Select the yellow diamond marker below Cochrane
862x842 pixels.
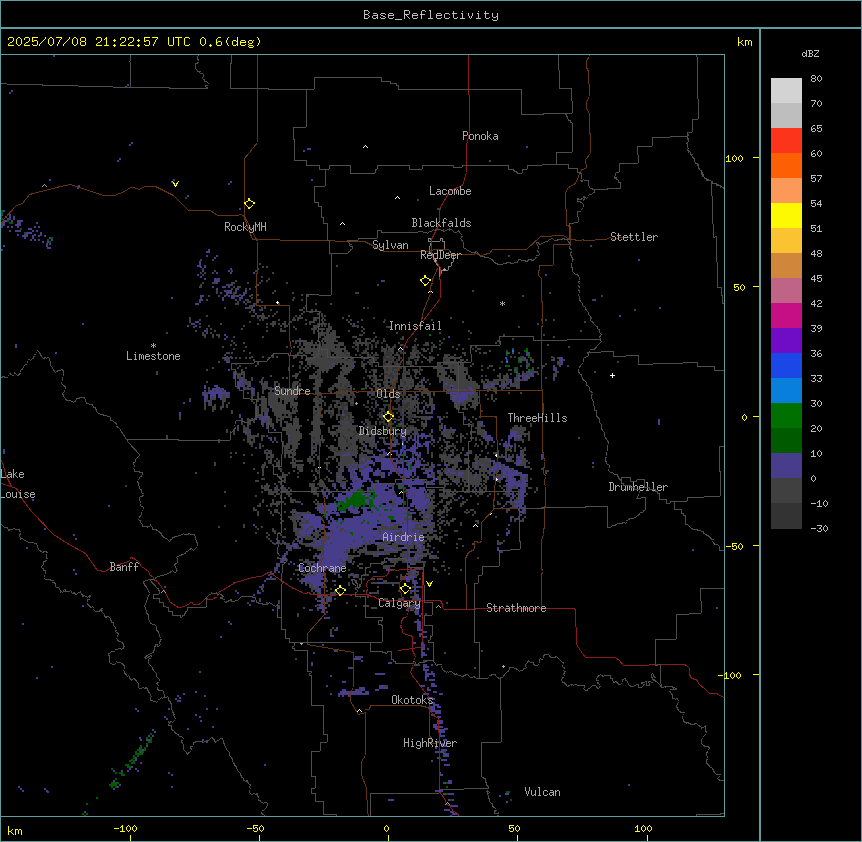point(340,591)
